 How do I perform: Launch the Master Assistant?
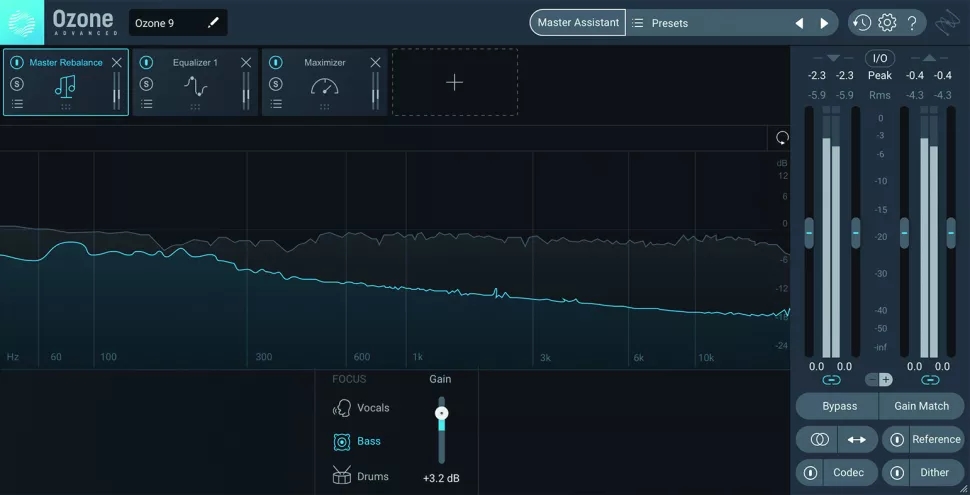(578, 23)
